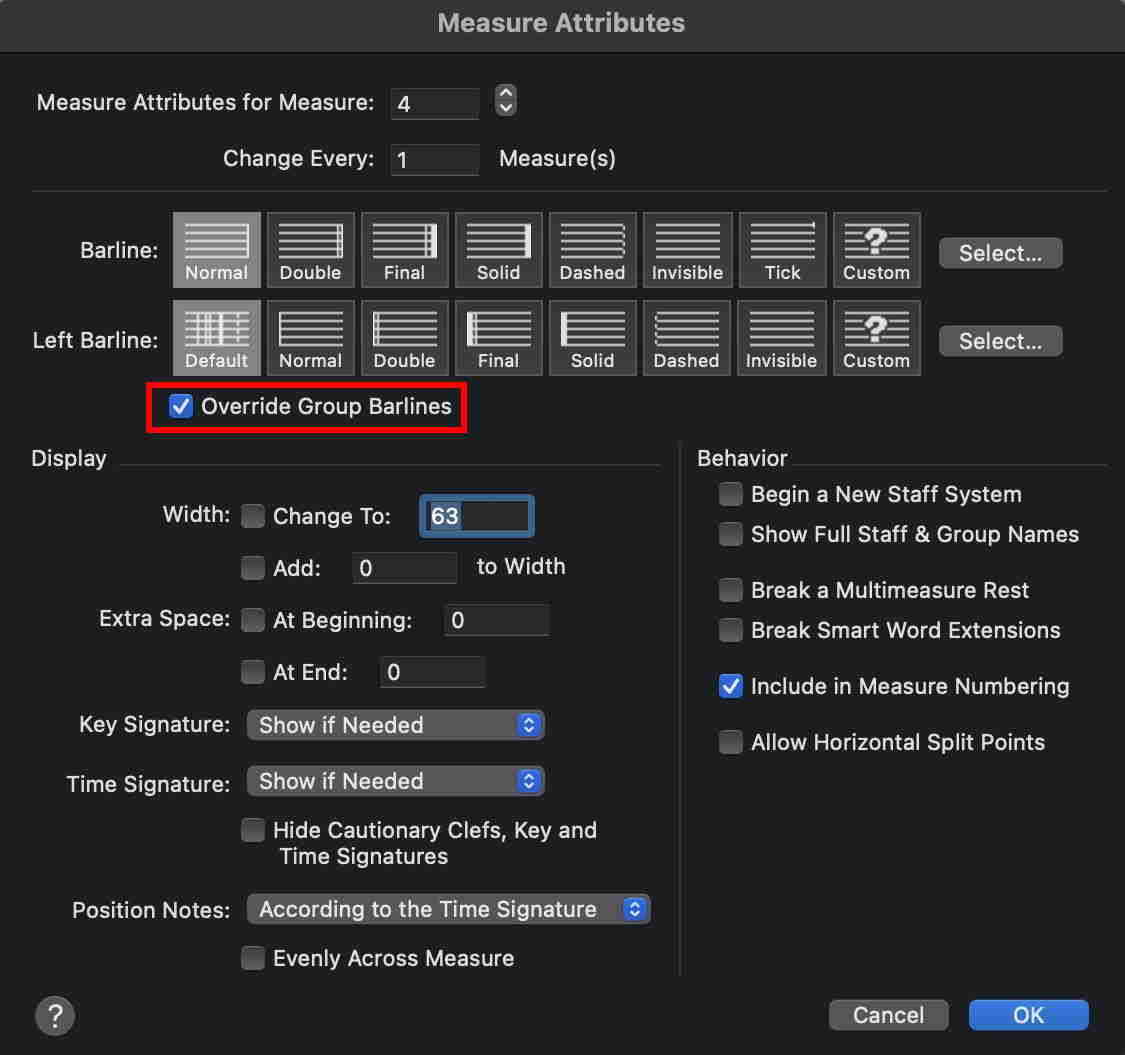Choose the Solid style in Left Barline row
1125x1055 pixels.
pos(592,338)
